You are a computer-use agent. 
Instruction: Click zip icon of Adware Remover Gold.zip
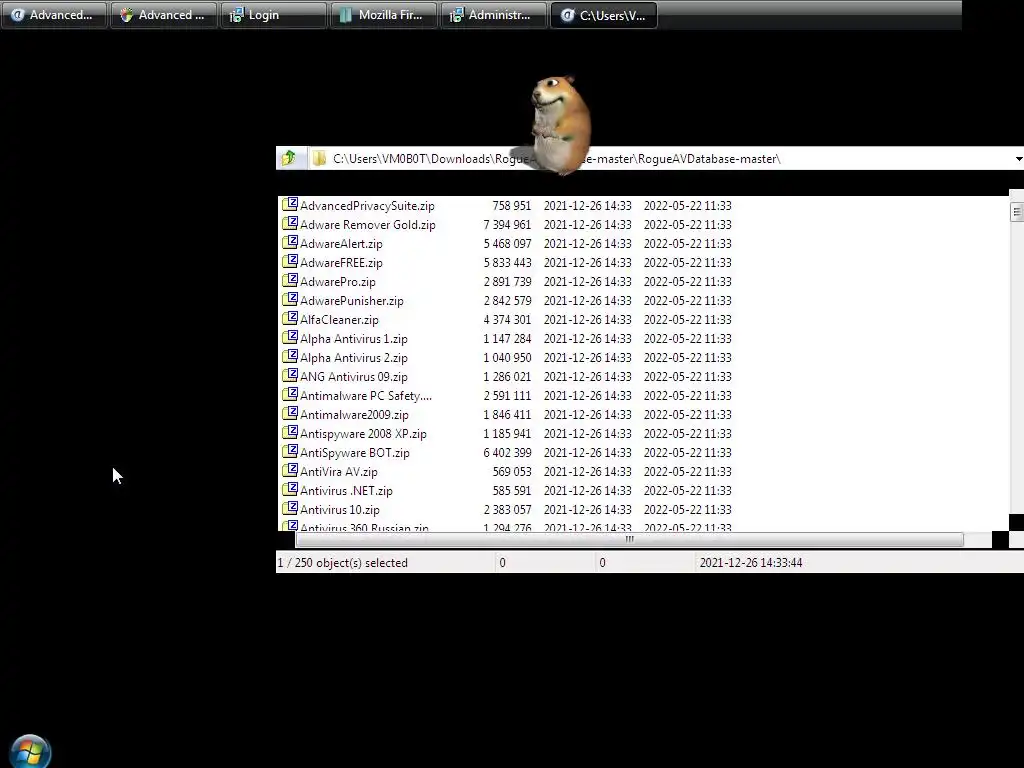tap(289, 224)
